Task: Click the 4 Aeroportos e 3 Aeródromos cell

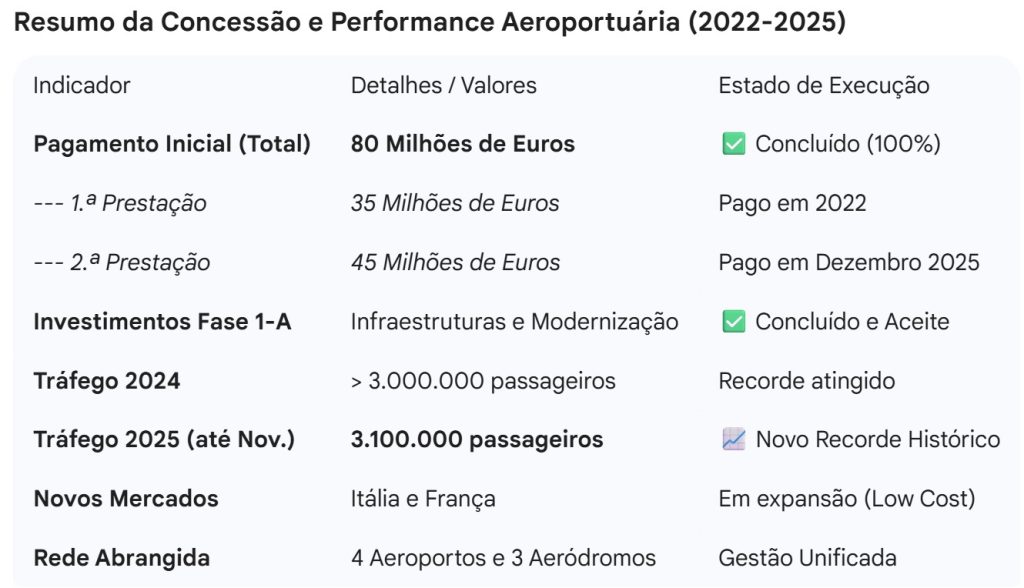Action: (x=503, y=558)
